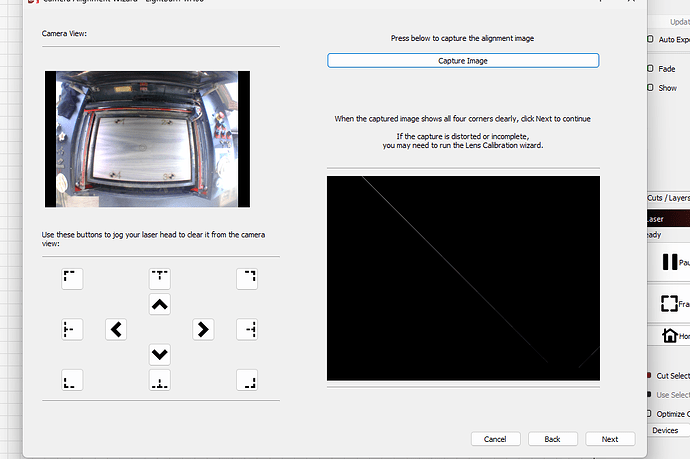Click Frame icon in Laser panel
The height and width of the screenshot is (459, 690).
pos(669,303)
